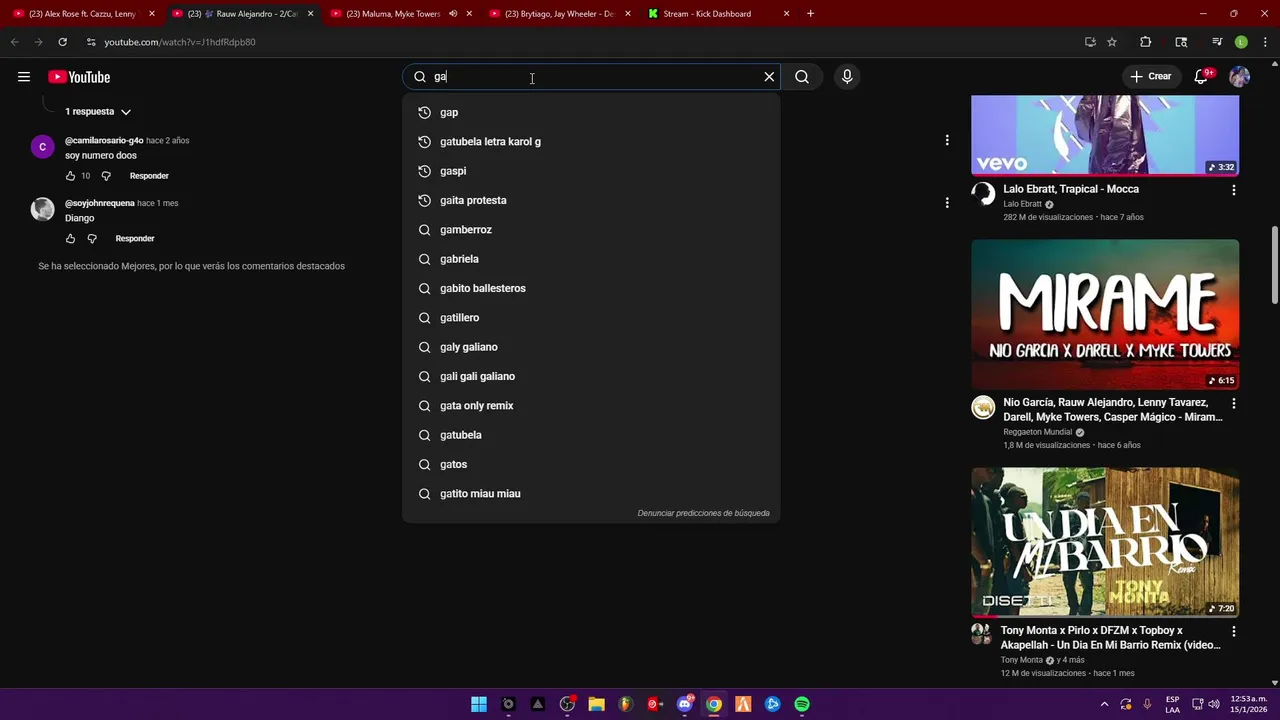This screenshot has width=1280, height=720.
Task: Open the YouTube hamburger guide menu
Action: pos(24,77)
